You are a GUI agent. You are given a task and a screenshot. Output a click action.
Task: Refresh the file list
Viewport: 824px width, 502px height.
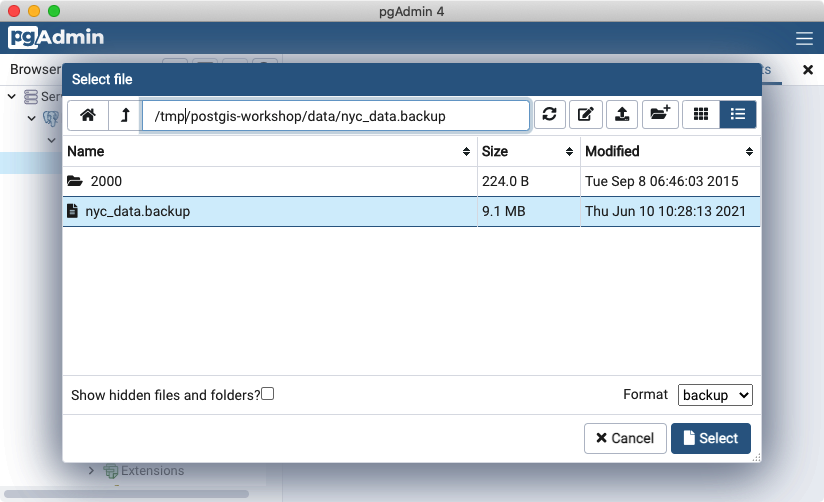tap(549, 115)
